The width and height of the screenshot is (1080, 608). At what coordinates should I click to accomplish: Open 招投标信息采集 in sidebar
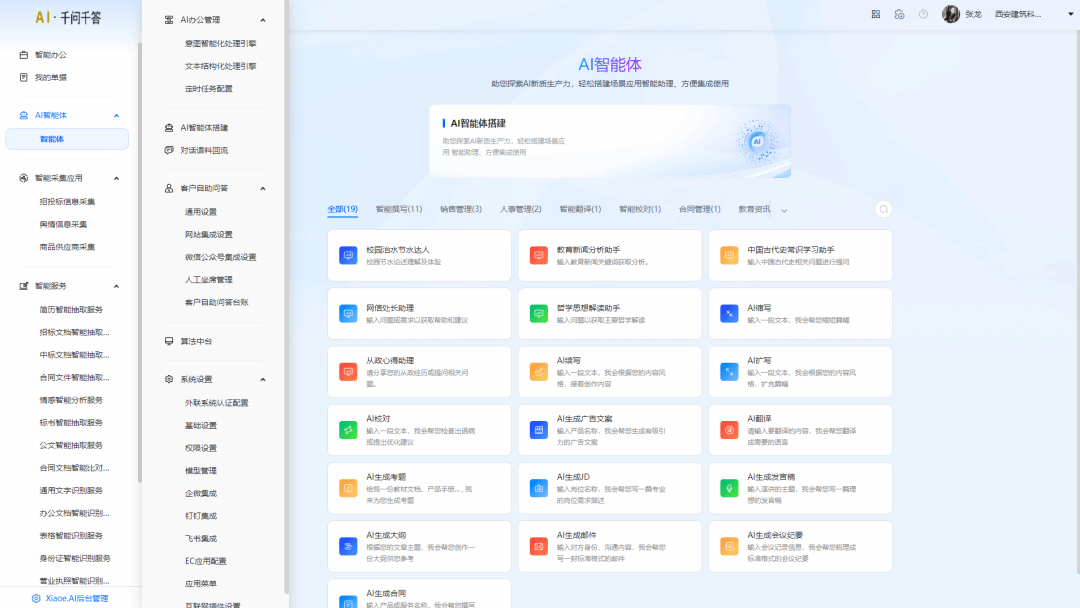click(67, 202)
